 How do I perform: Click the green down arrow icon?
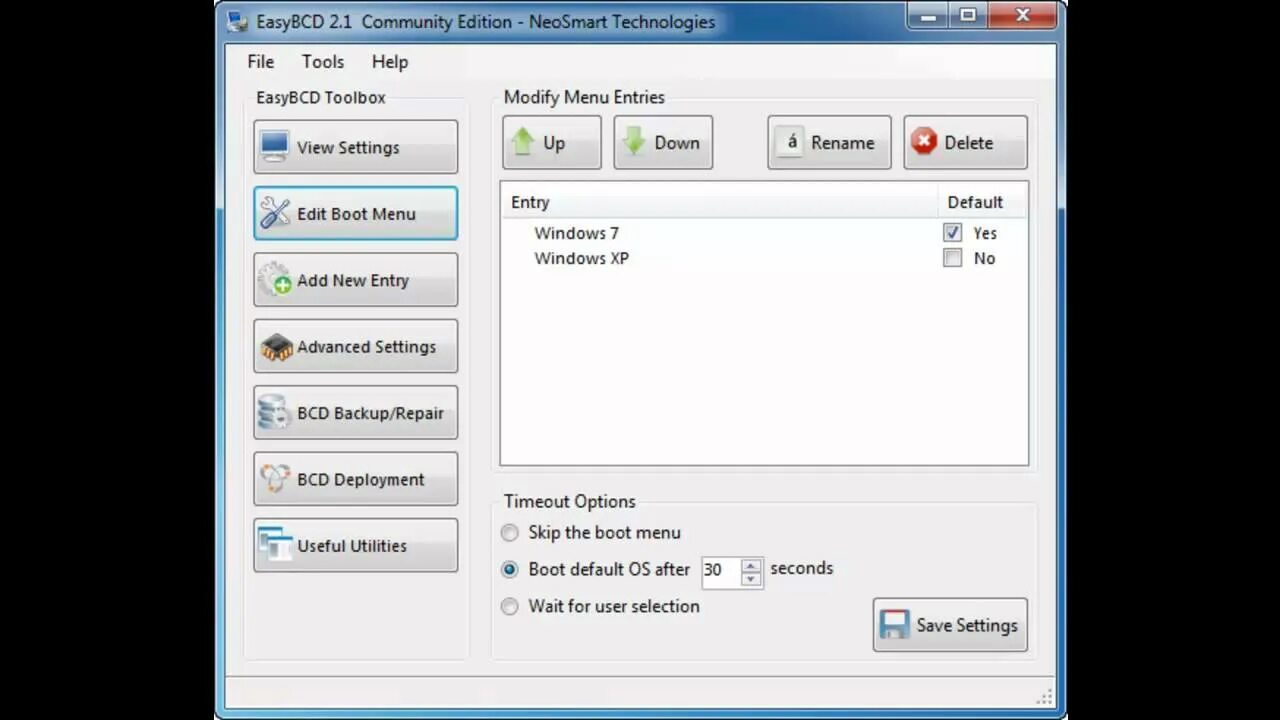(x=633, y=141)
